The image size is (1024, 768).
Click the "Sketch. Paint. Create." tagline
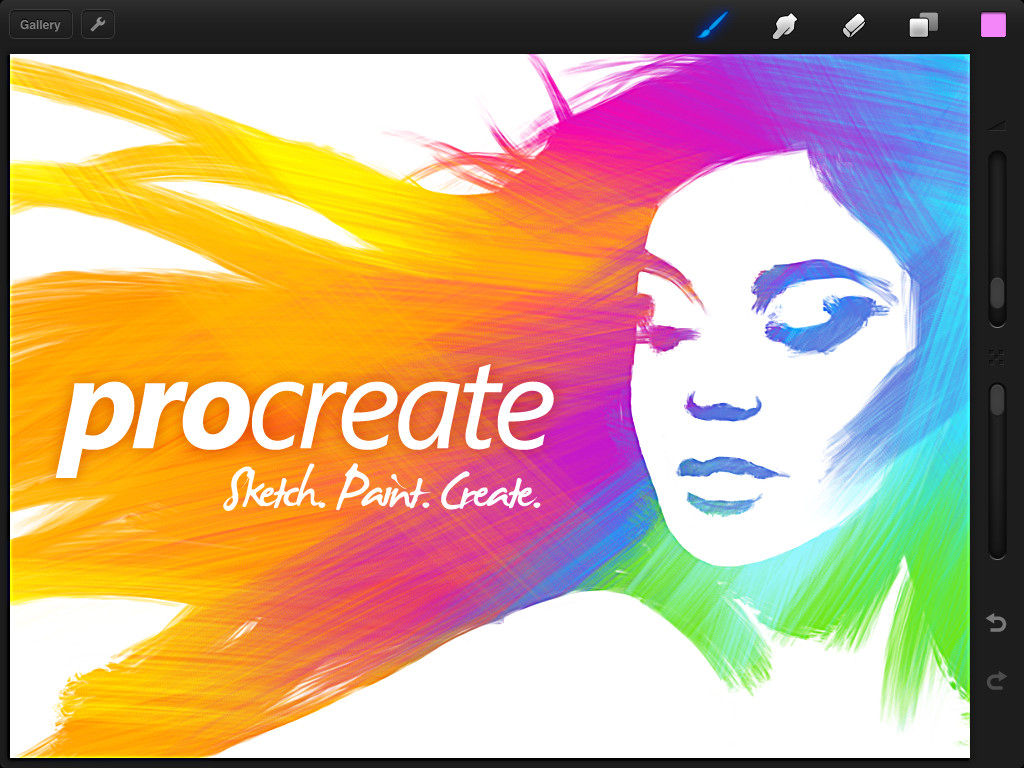coord(382,489)
